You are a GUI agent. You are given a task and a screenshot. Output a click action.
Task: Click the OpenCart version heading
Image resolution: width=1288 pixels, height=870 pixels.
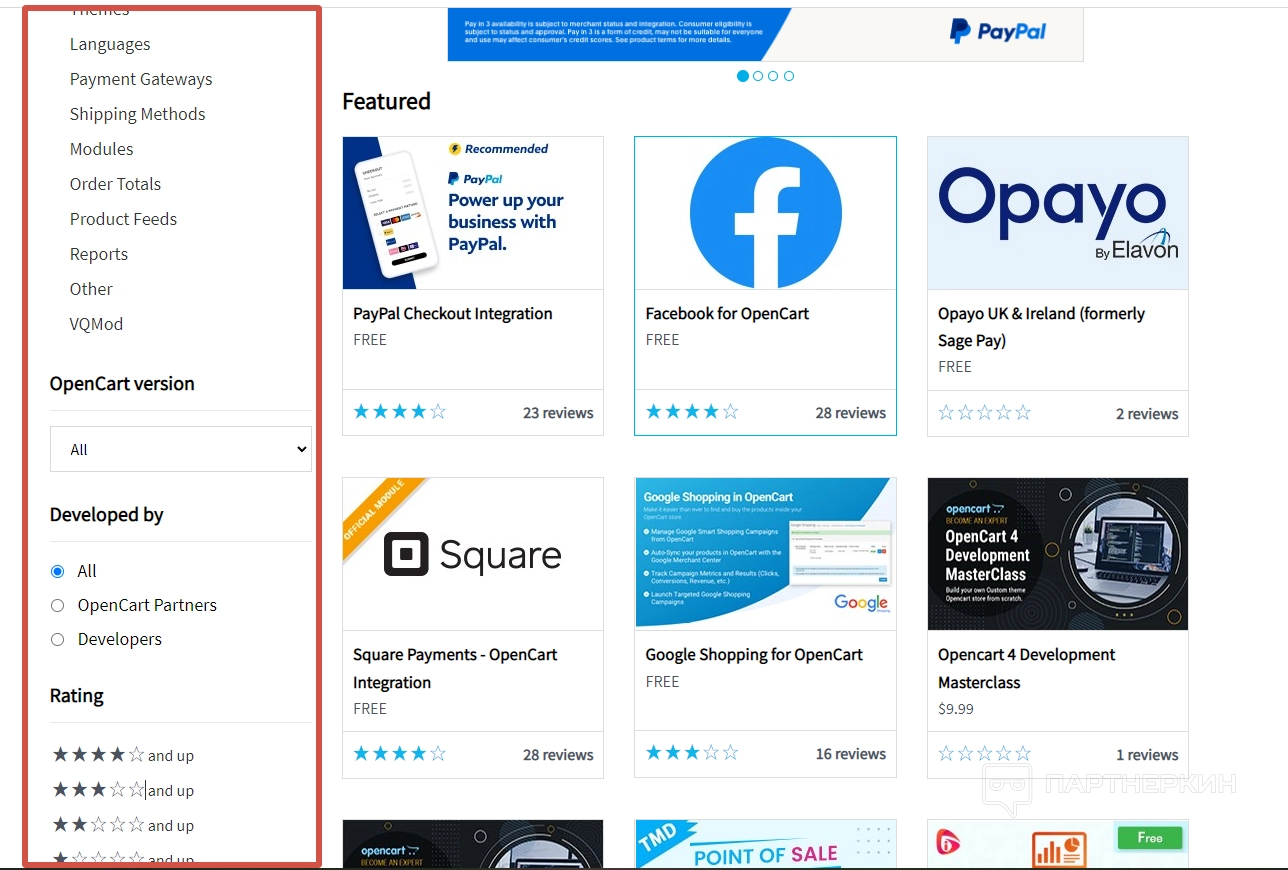[122, 384]
